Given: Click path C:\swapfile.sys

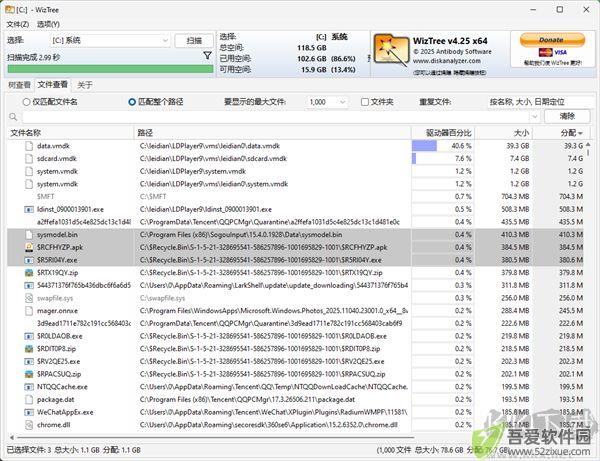Looking at the screenshot, I should tap(162, 298).
